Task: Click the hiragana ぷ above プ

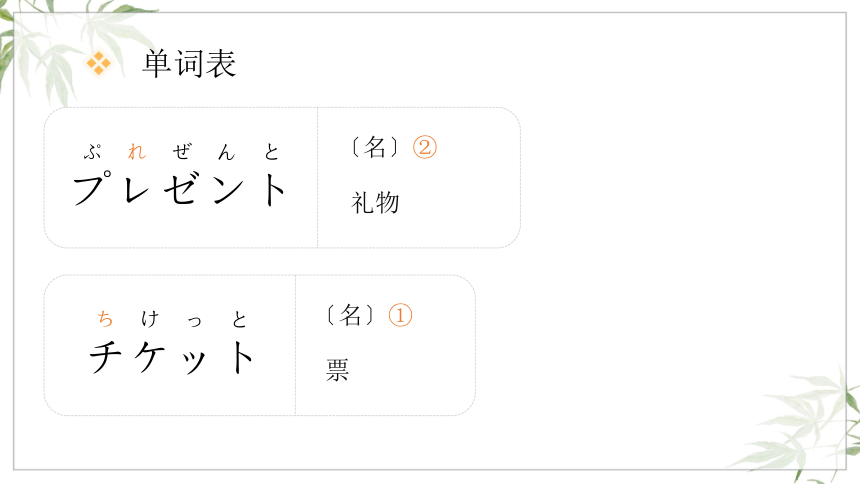Action: pos(92,151)
